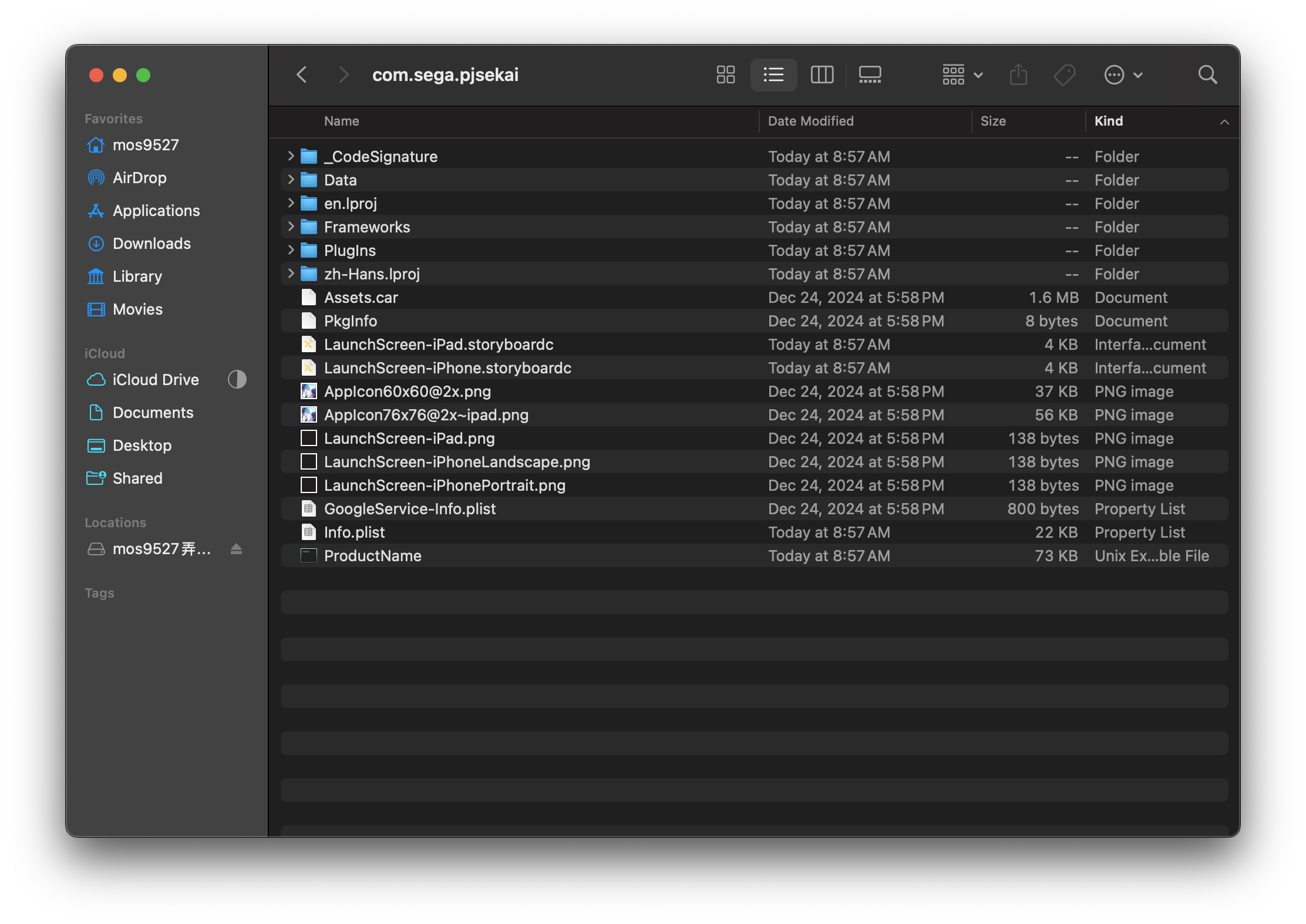
Task: Sort by the Name column header
Action: click(341, 121)
